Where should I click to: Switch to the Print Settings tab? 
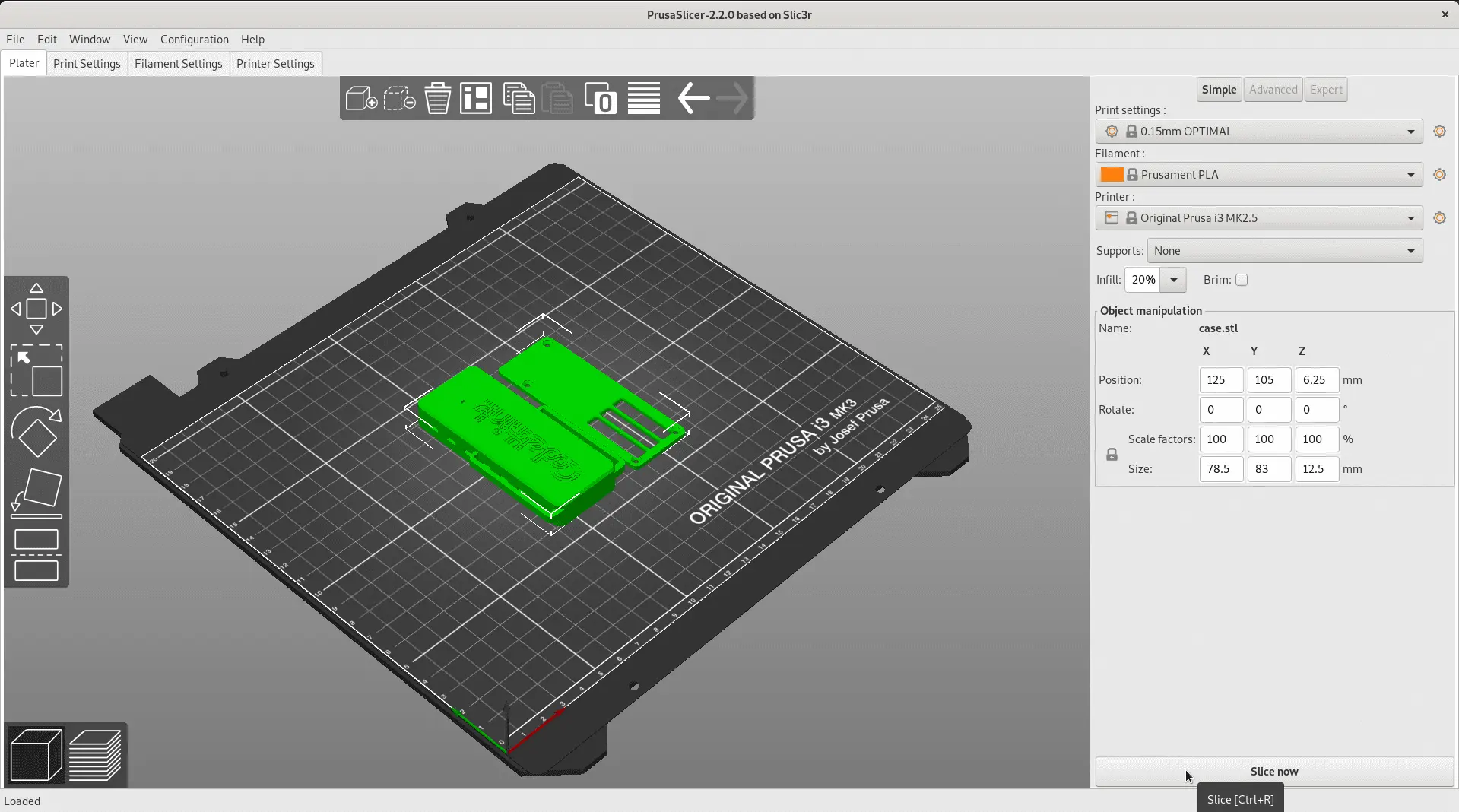[x=87, y=64]
